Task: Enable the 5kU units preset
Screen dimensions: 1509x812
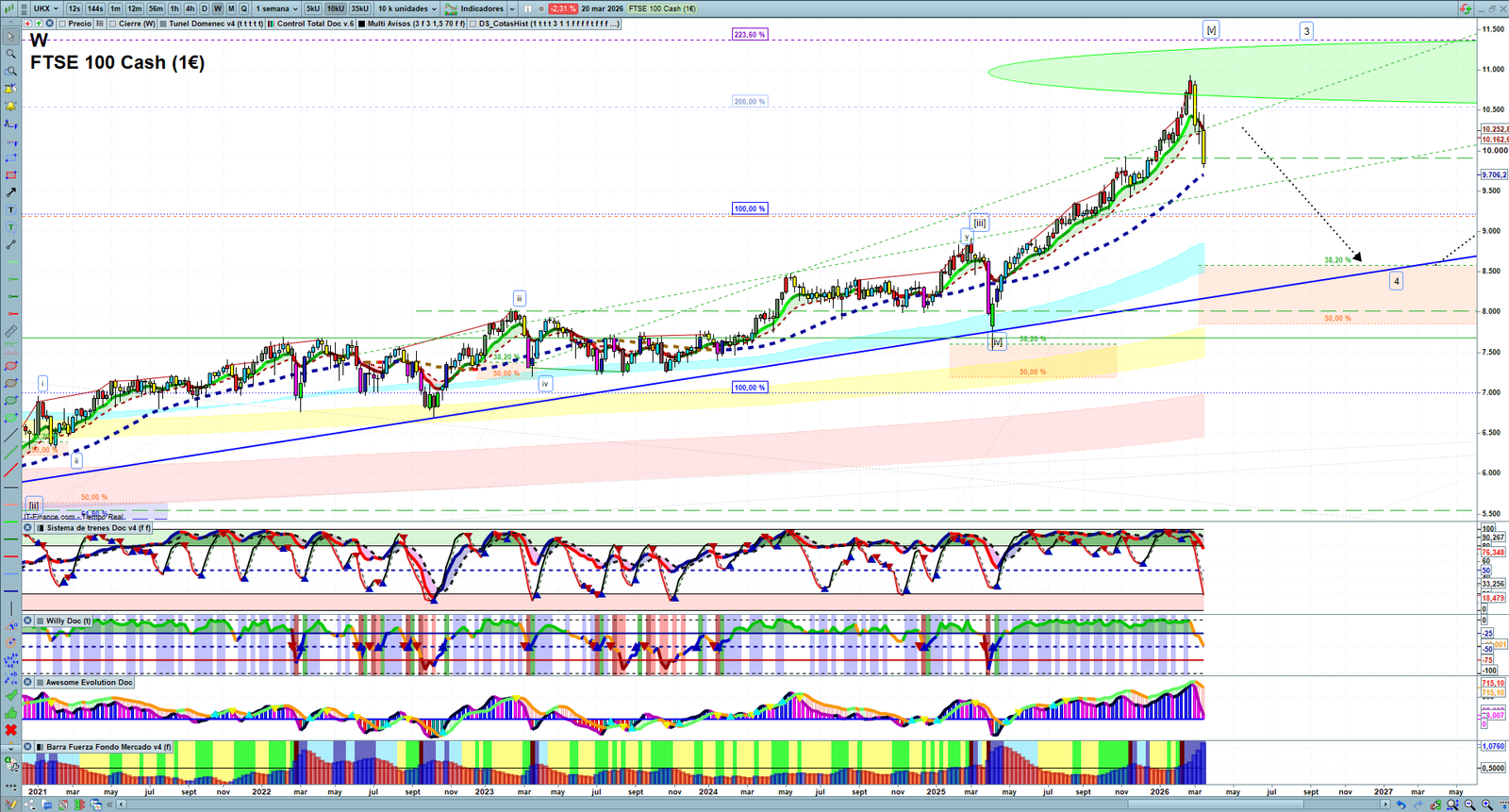Action: (313, 8)
